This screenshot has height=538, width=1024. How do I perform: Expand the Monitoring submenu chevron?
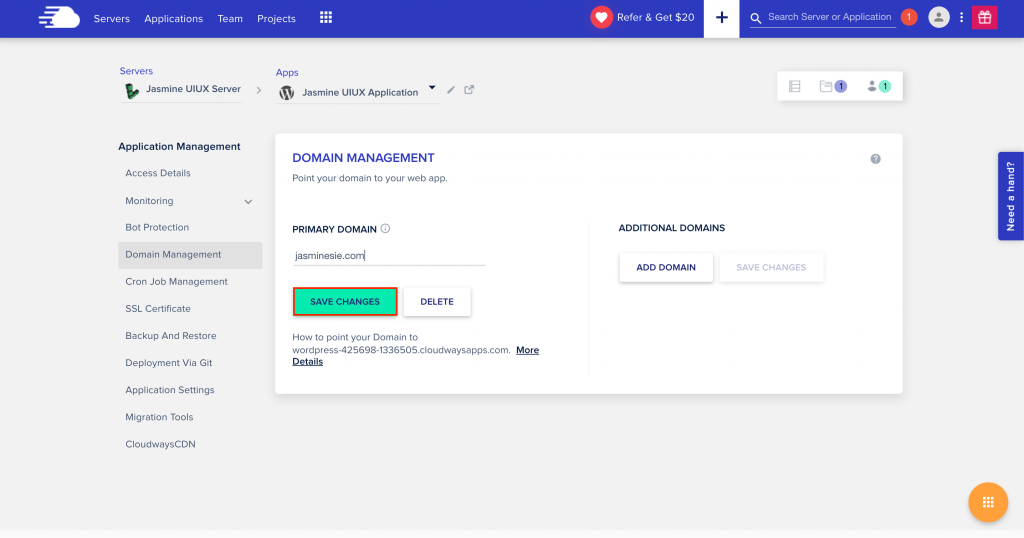click(x=248, y=202)
